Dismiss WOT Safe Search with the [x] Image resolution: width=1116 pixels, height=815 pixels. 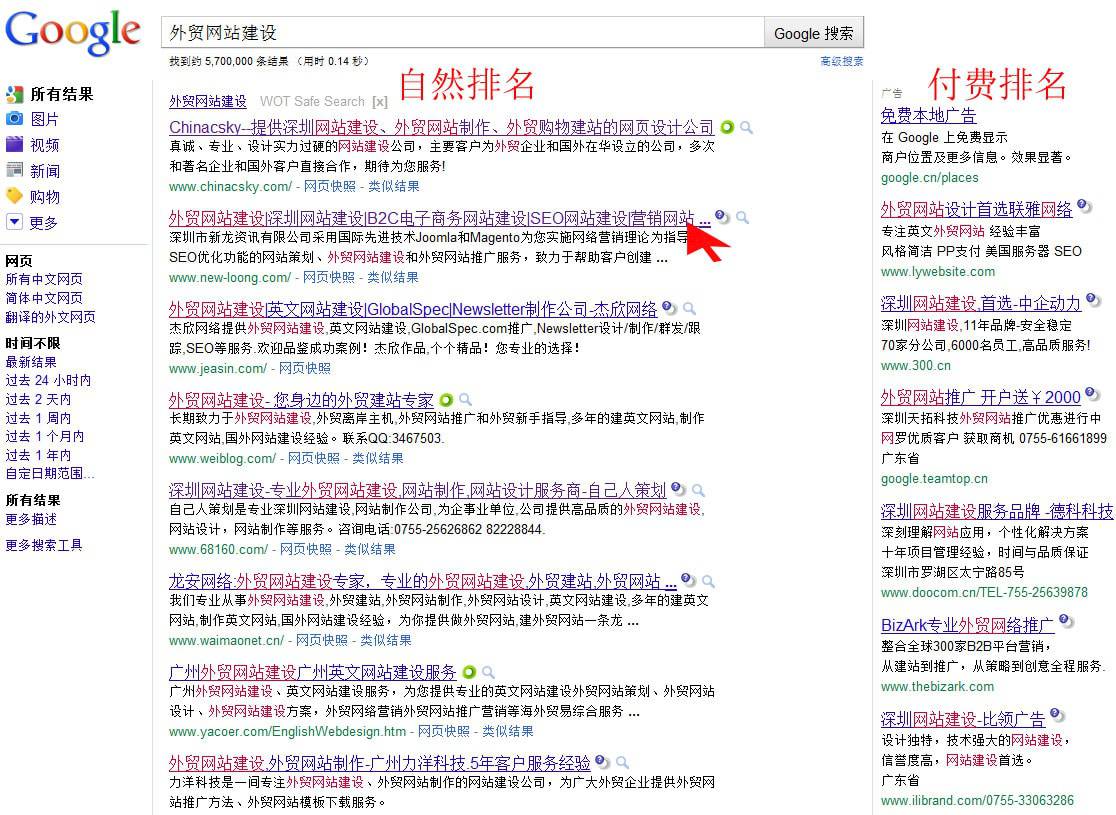[x=380, y=101]
